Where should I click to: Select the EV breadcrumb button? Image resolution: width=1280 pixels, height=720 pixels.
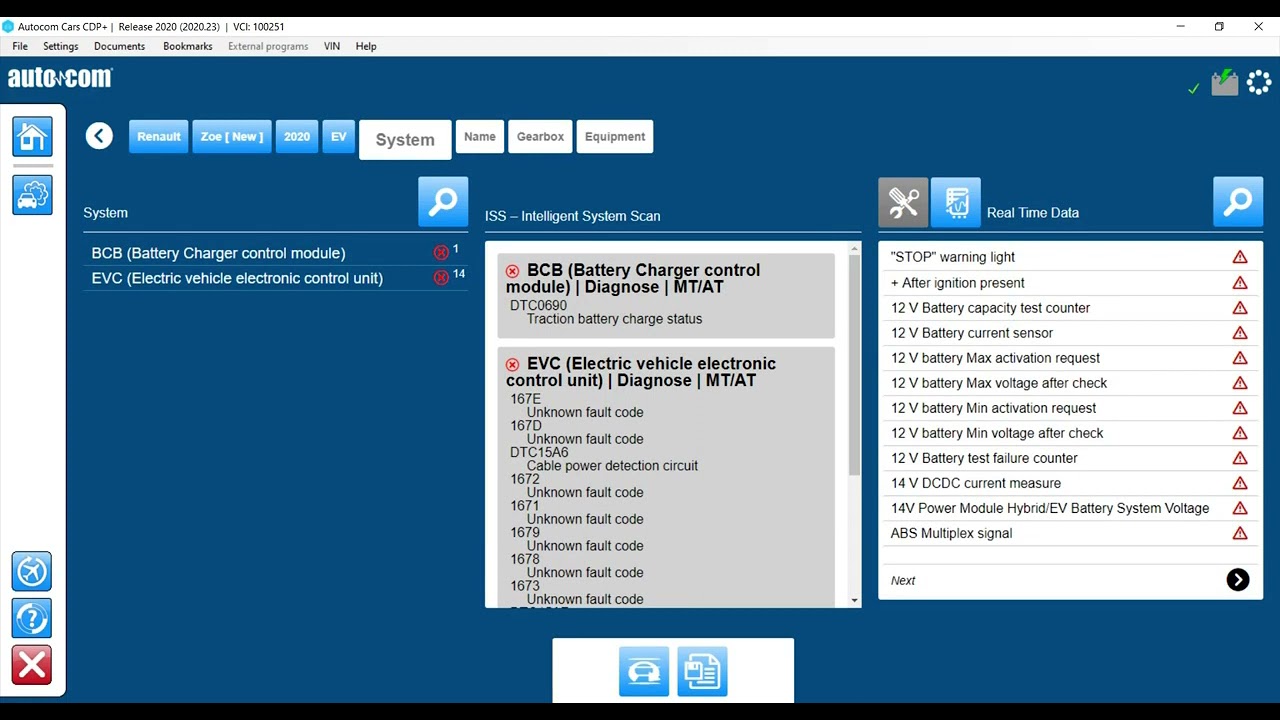(339, 136)
